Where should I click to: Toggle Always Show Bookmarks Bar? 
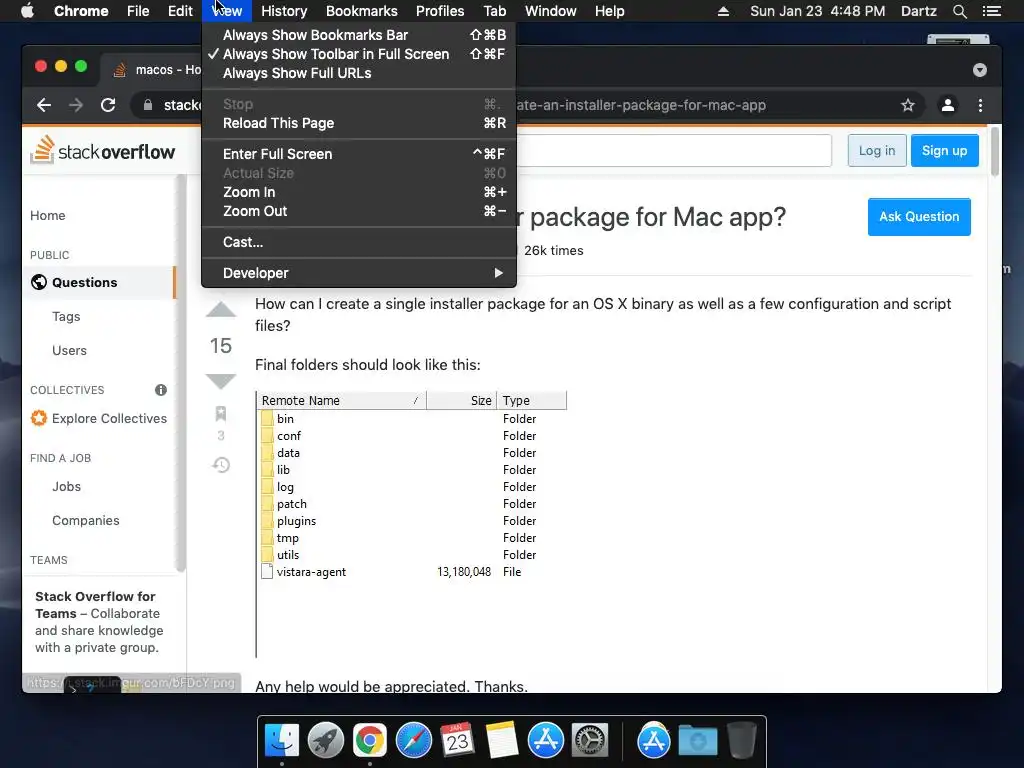tap(359, 35)
